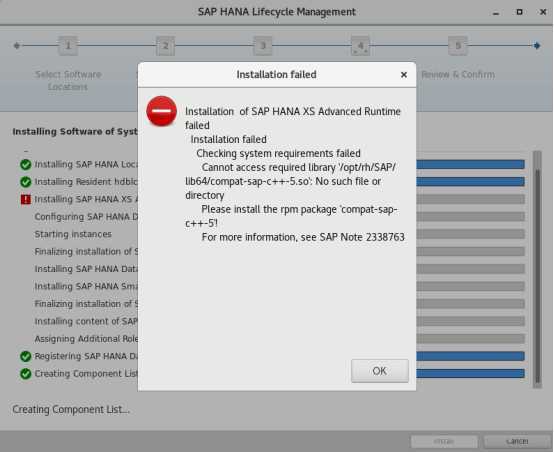Image resolution: width=554 pixels, height=452 pixels.
Task: Select wizard step 4 marker
Action: 360,46
